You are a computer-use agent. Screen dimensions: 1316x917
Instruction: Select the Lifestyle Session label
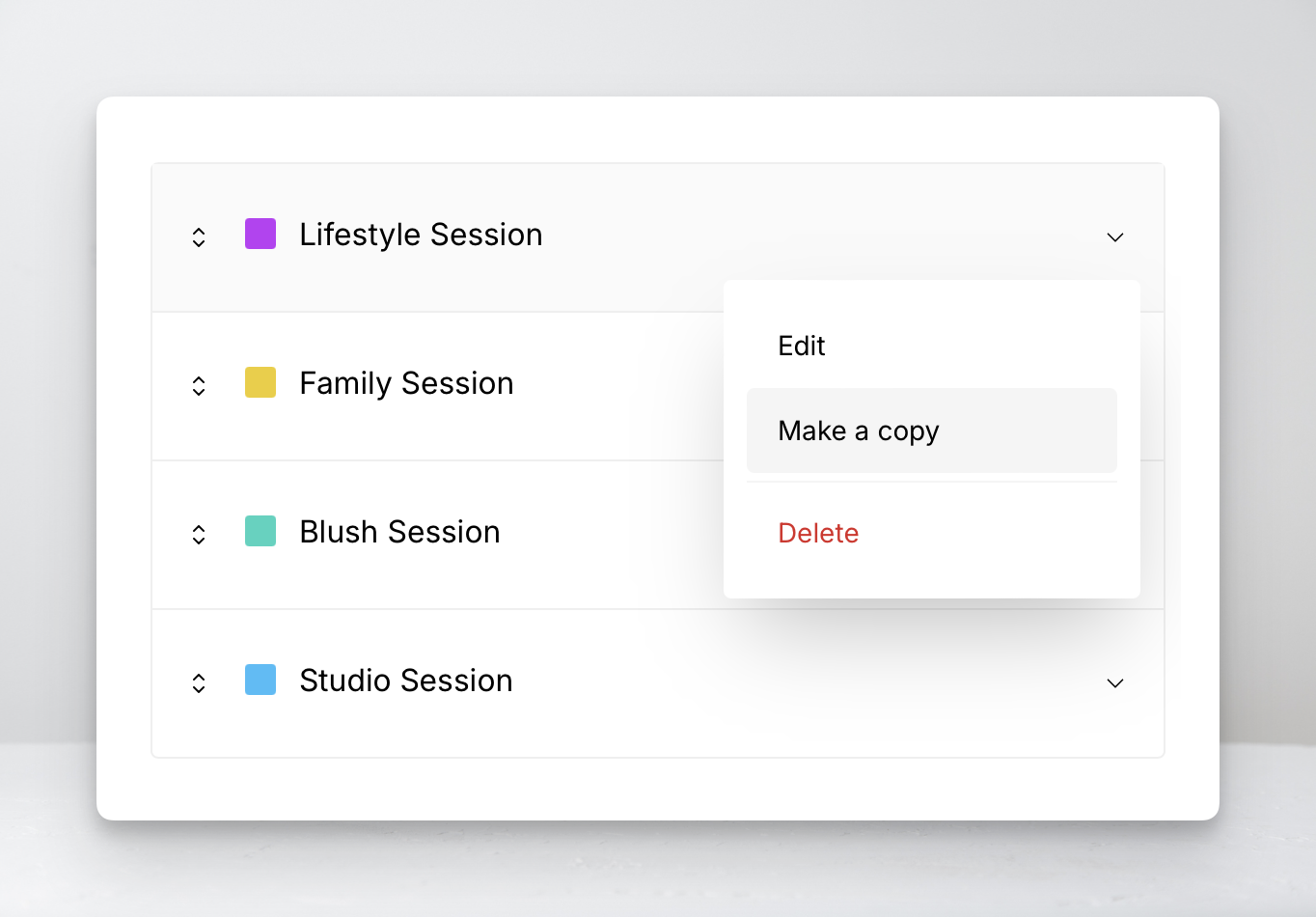click(x=421, y=235)
